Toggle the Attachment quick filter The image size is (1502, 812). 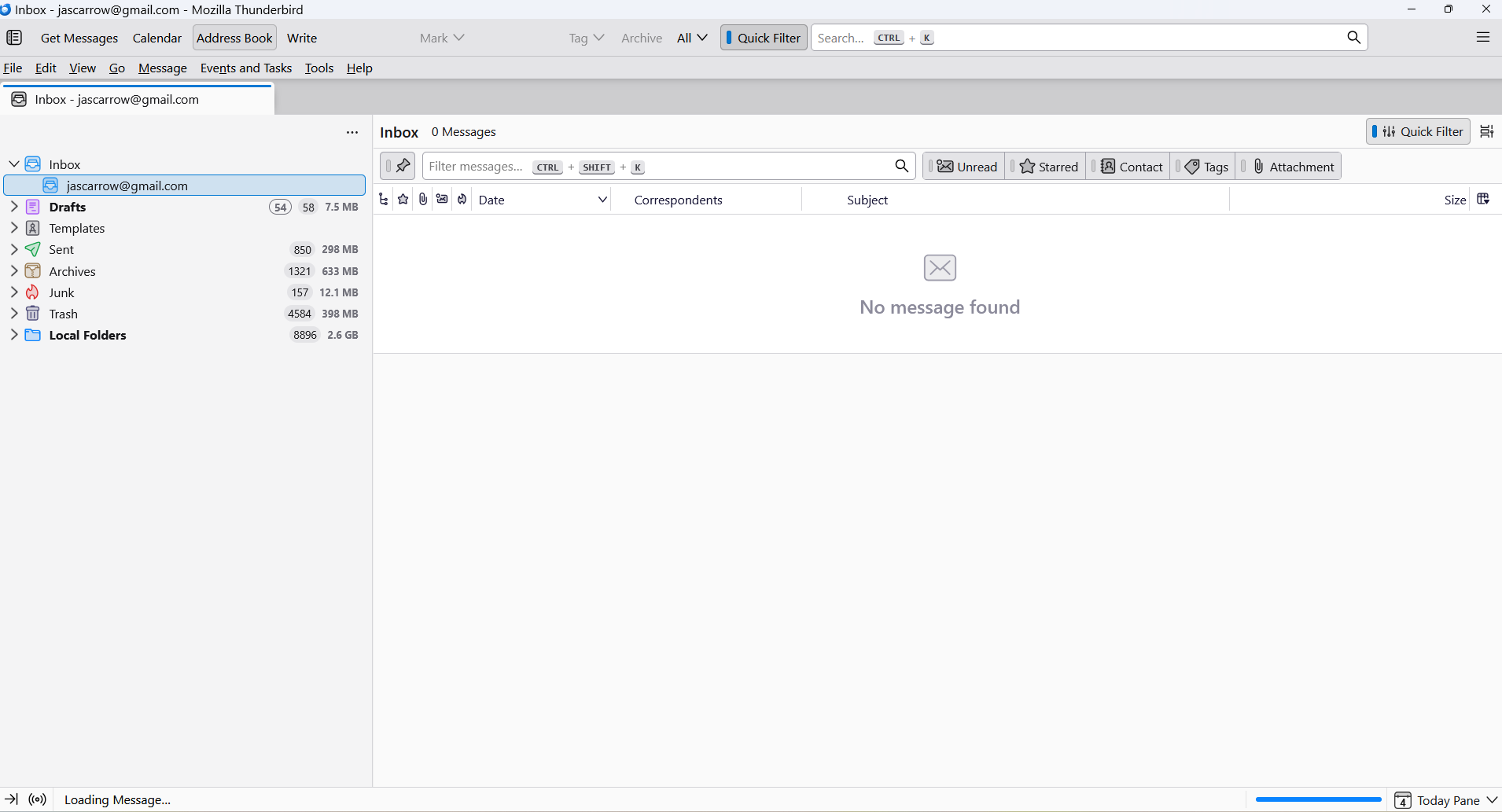pos(1292,167)
